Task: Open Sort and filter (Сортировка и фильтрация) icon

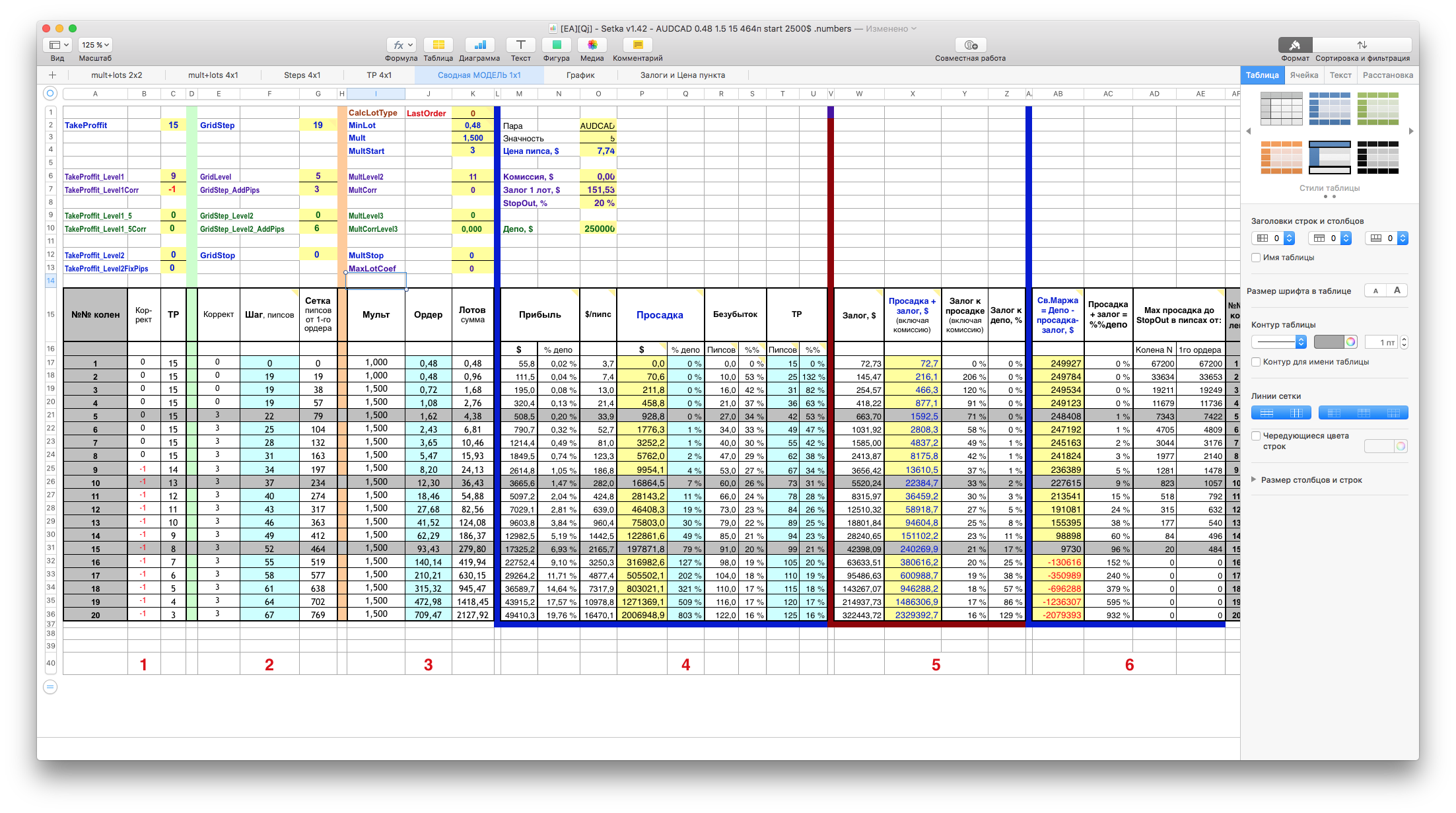Action: point(1362,45)
